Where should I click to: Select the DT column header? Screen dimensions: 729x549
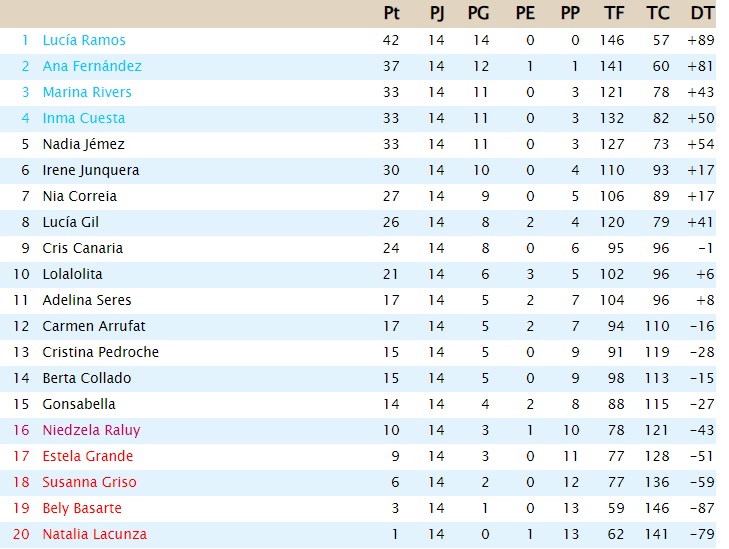click(702, 14)
